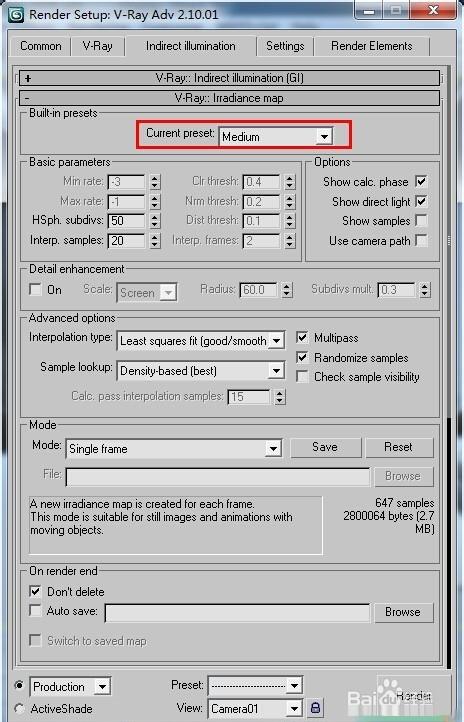Image resolution: width=464 pixels, height=722 pixels.
Task: Open the Mode dropdown showing Single frame
Action: [174, 448]
